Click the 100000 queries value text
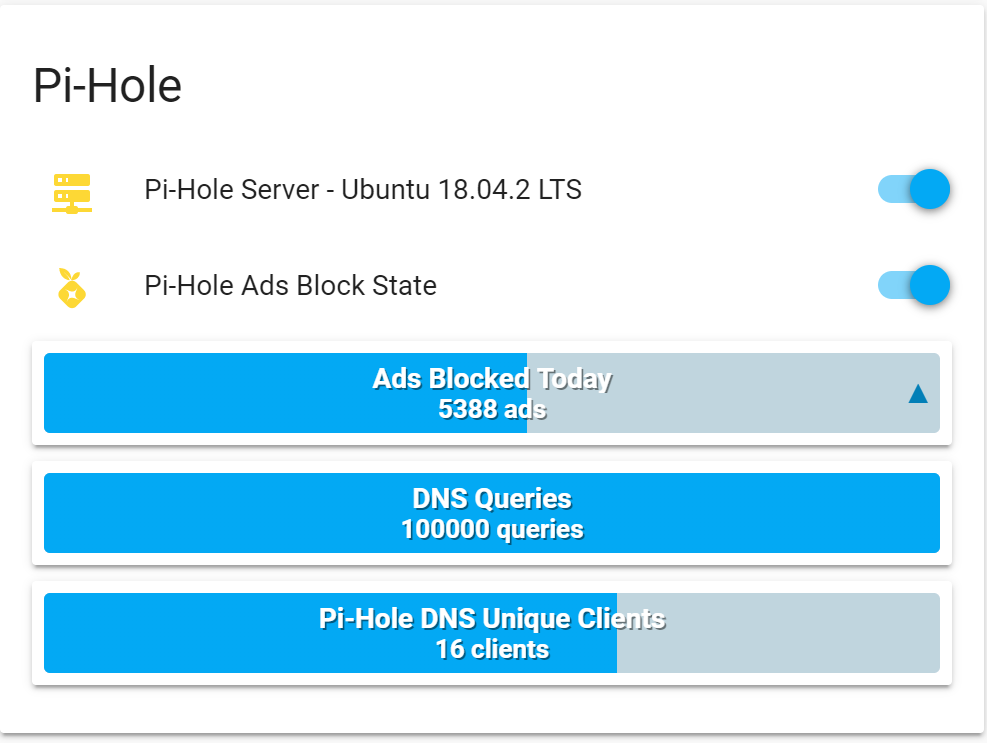 coord(492,530)
